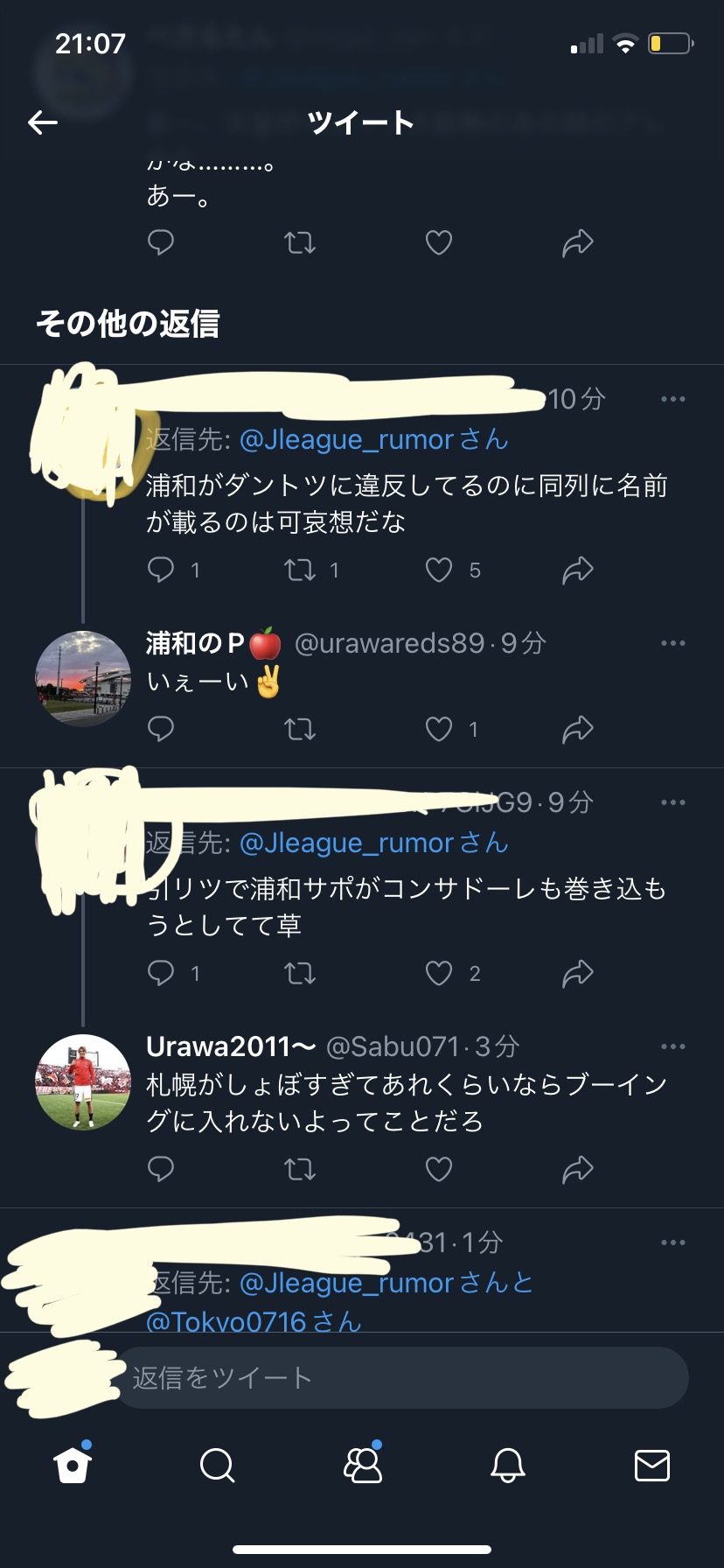
Task: Like the 浦和がダントツ reply
Action: pyautogui.click(x=439, y=570)
